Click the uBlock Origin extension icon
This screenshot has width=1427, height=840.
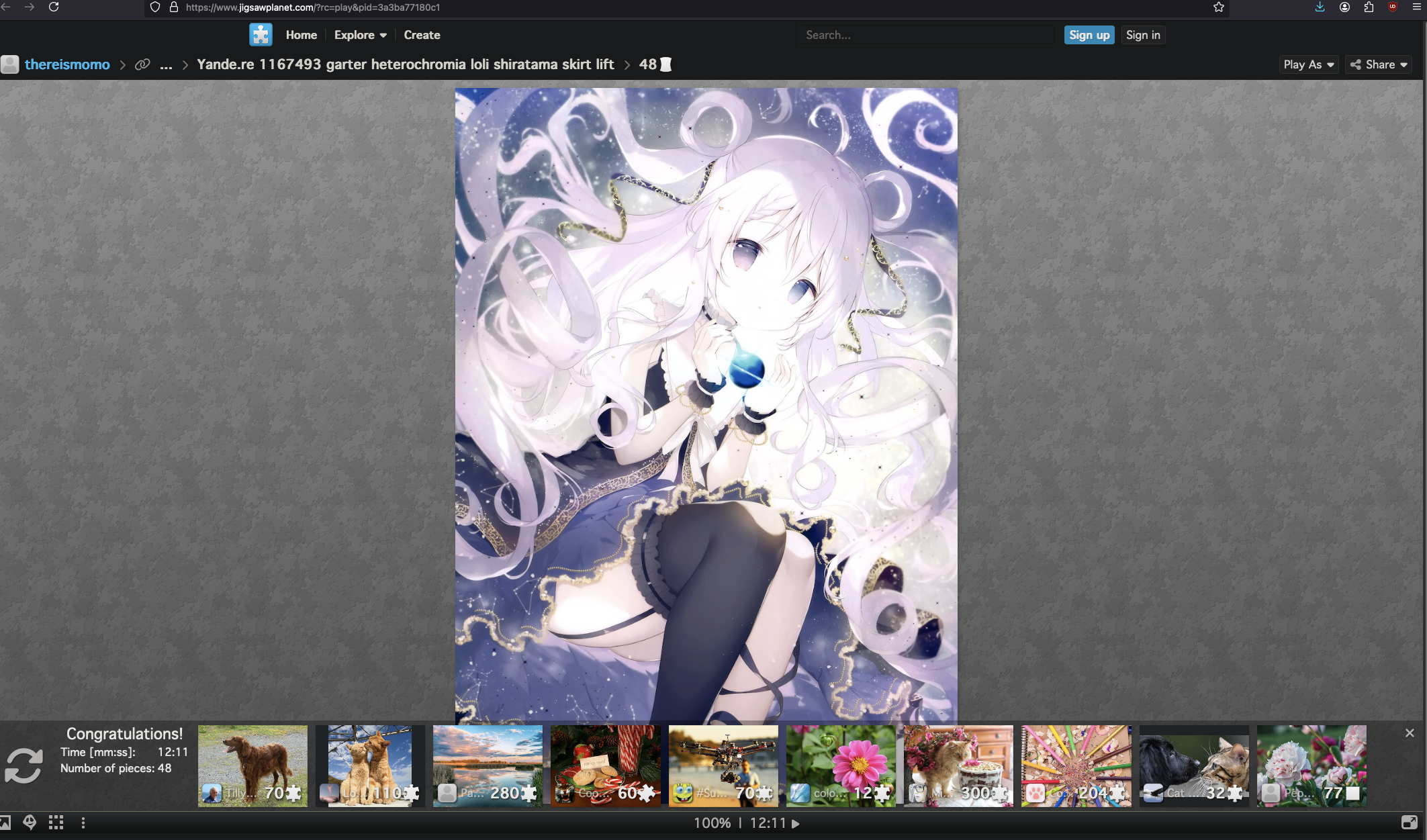point(1393,7)
